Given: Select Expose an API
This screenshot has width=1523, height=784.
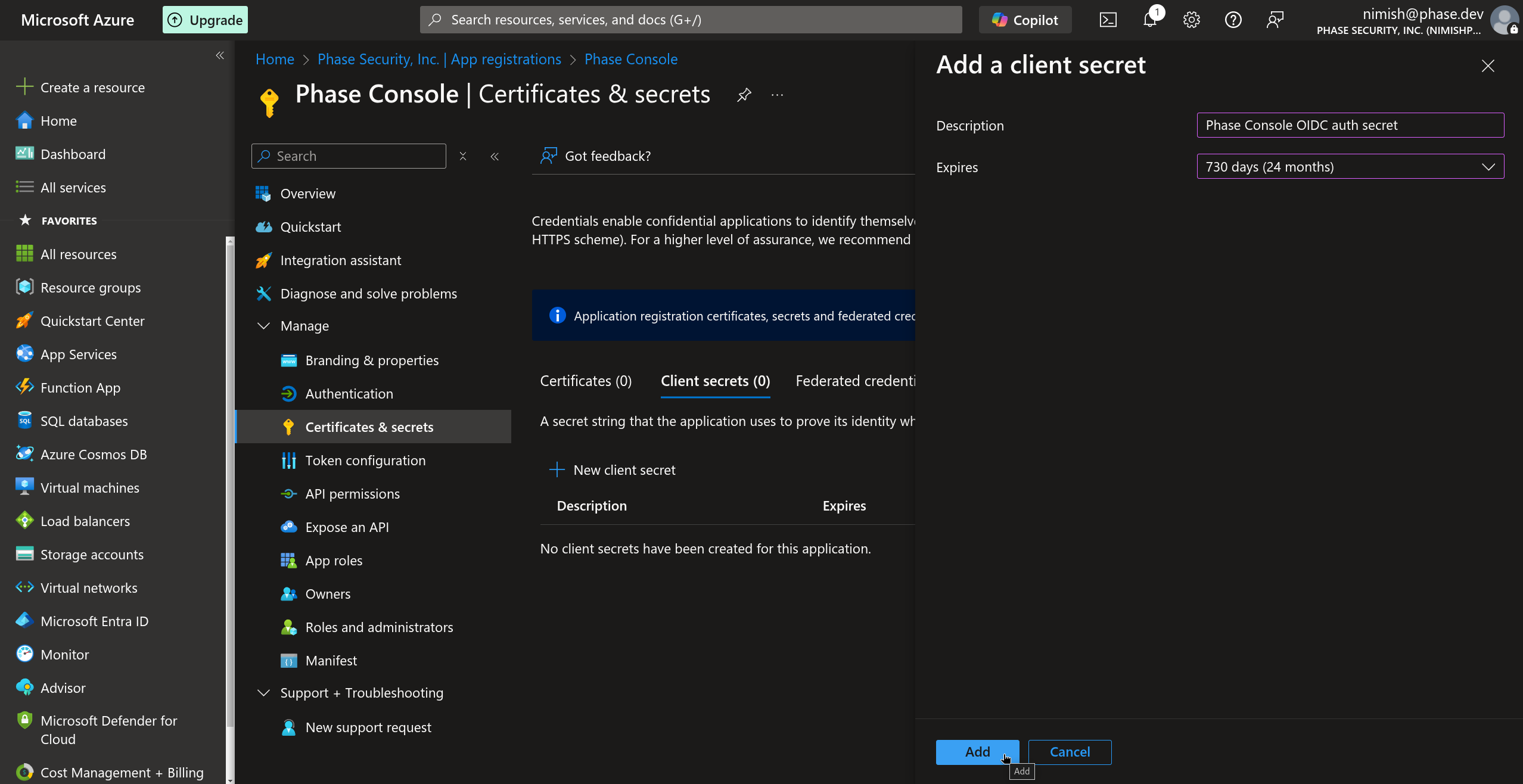Looking at the screenshot, I should coord(347,527).
